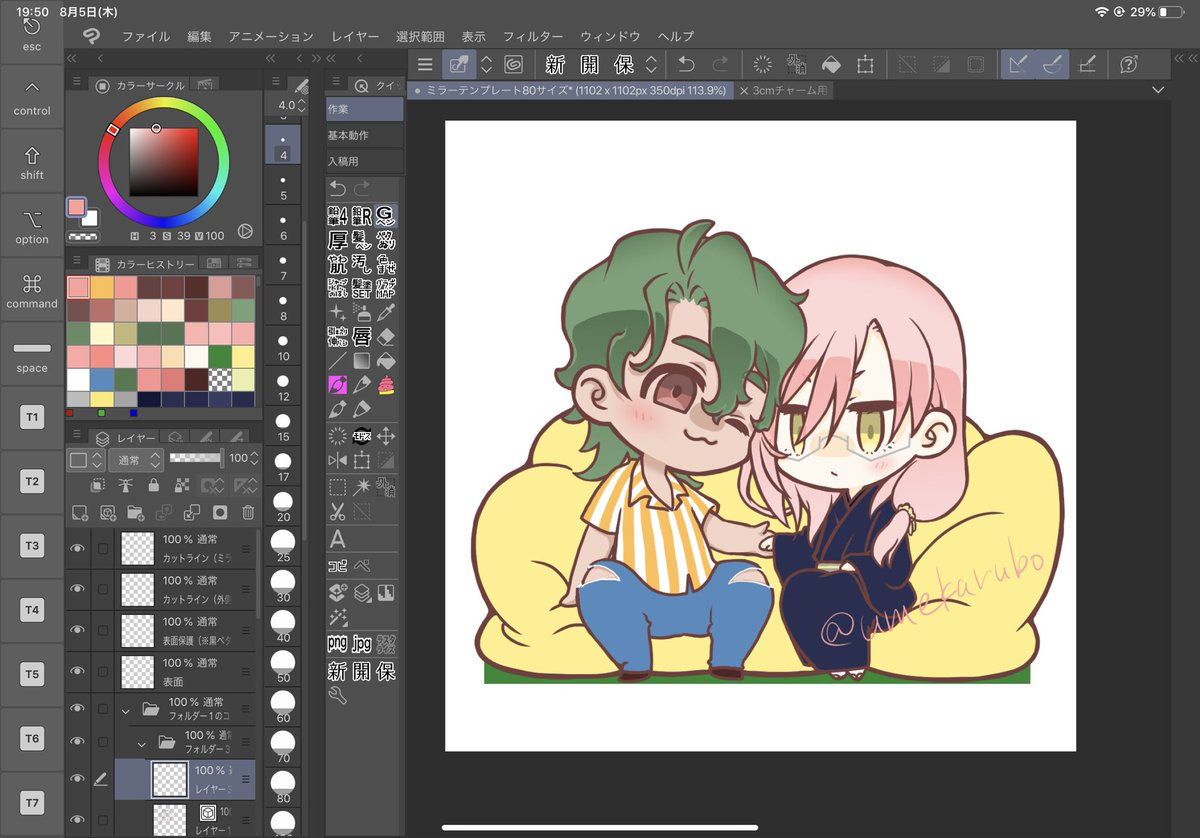The height and width of the screenshot is (838, 1200).
Task: Toggle snap to ruler in command bar
Action: click(x=1018, y=65)
